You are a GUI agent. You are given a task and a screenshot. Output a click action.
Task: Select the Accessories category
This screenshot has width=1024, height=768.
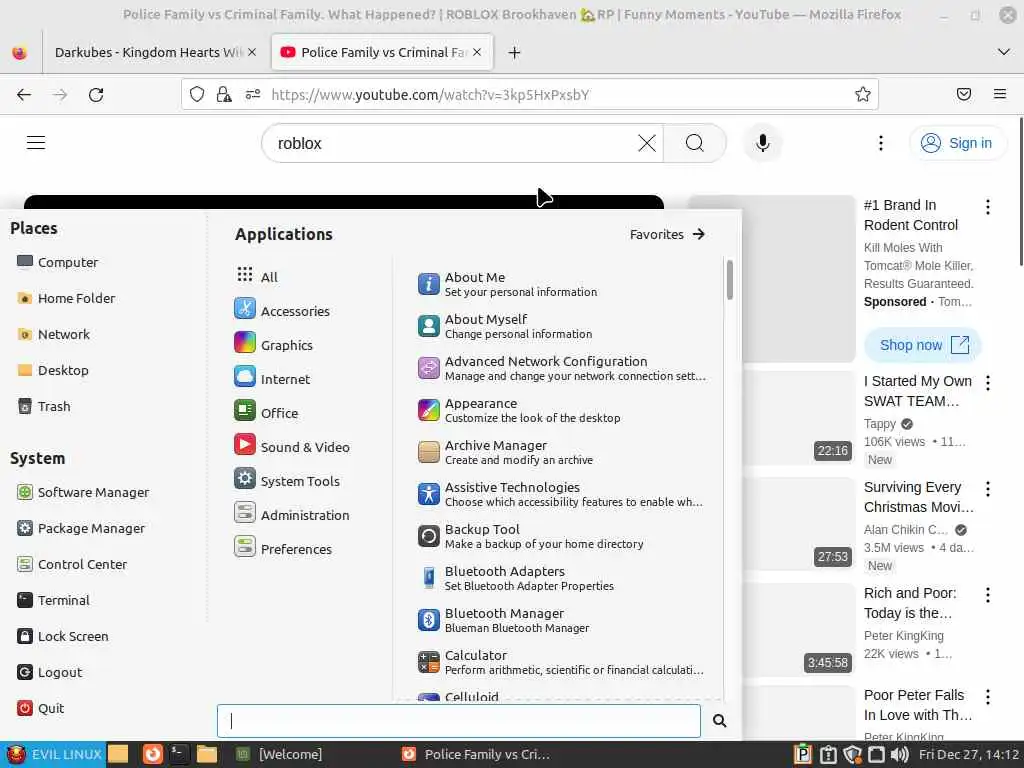282,310
